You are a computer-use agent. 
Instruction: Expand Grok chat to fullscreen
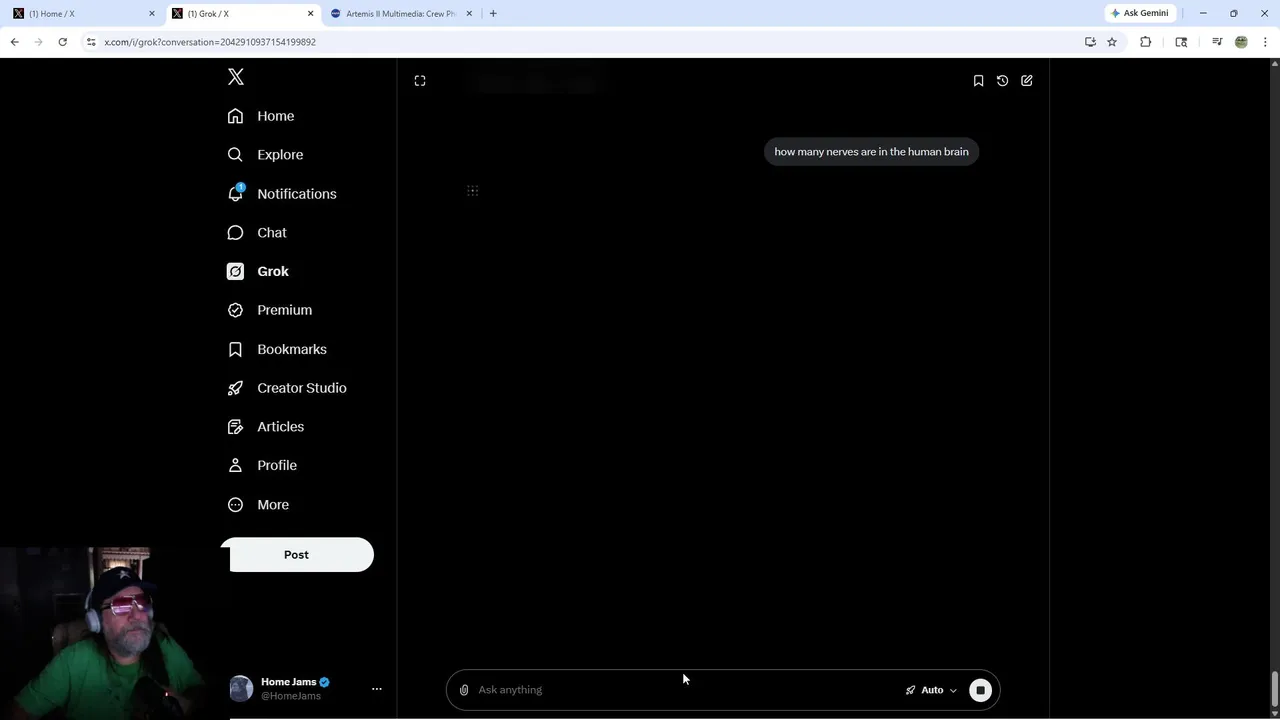[x=420, y=81]
